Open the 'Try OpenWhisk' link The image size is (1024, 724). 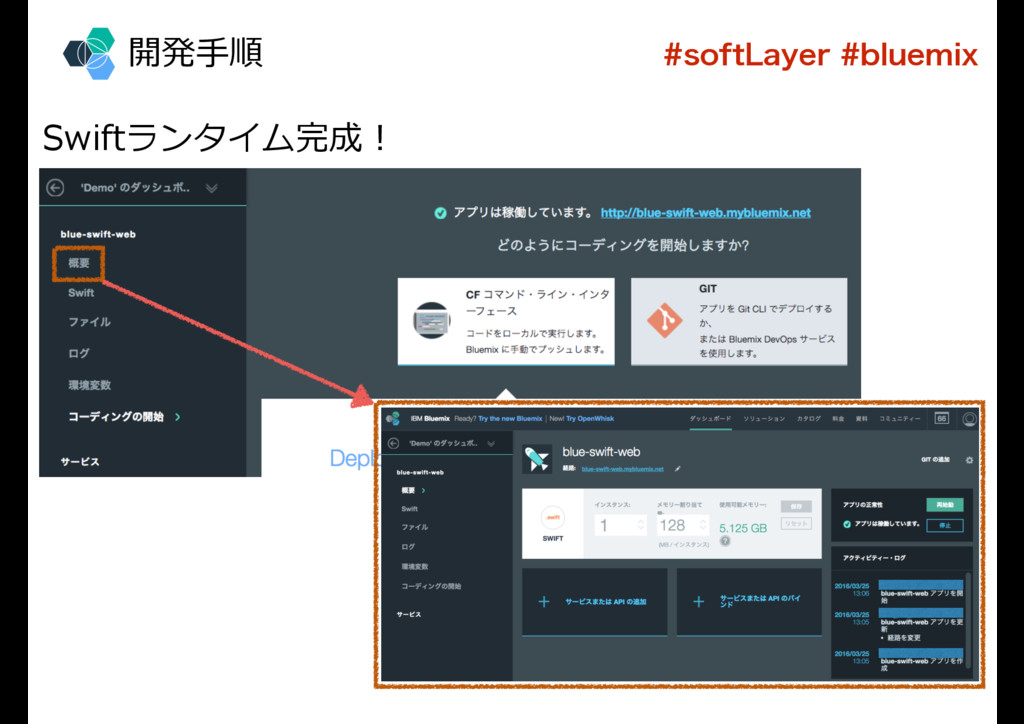pyautogui.click(x=590, y=418)
